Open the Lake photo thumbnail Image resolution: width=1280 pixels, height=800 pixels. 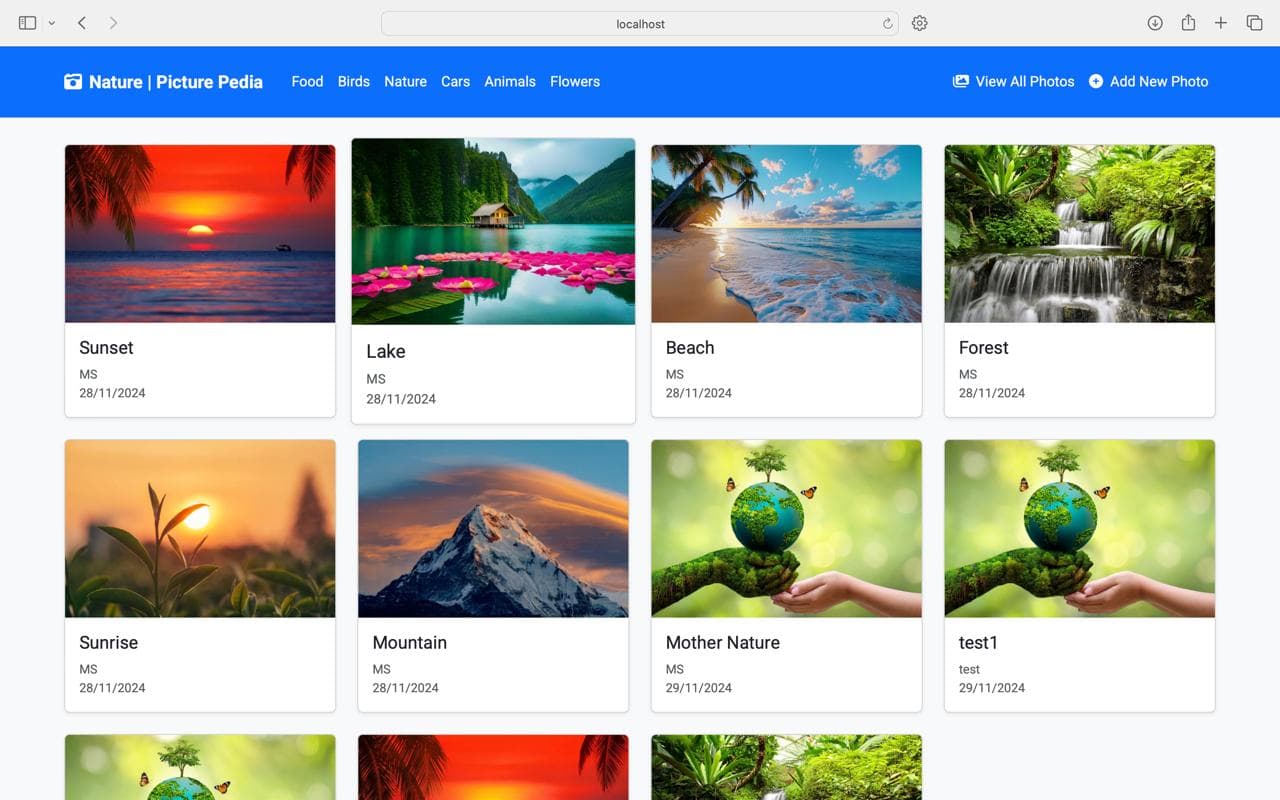coord(493,232)
